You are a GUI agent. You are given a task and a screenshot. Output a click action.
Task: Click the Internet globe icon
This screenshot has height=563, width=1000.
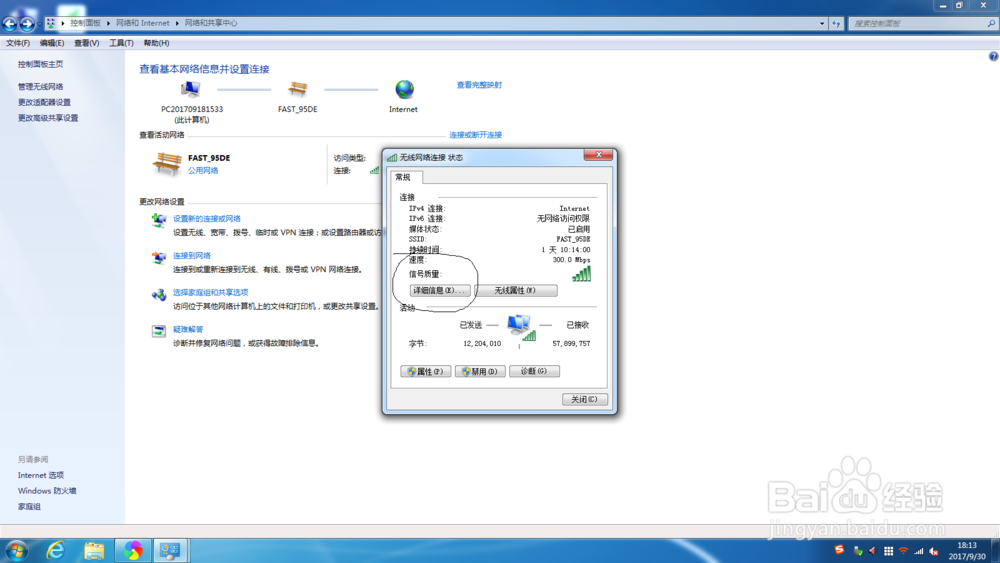pos(404,90)
